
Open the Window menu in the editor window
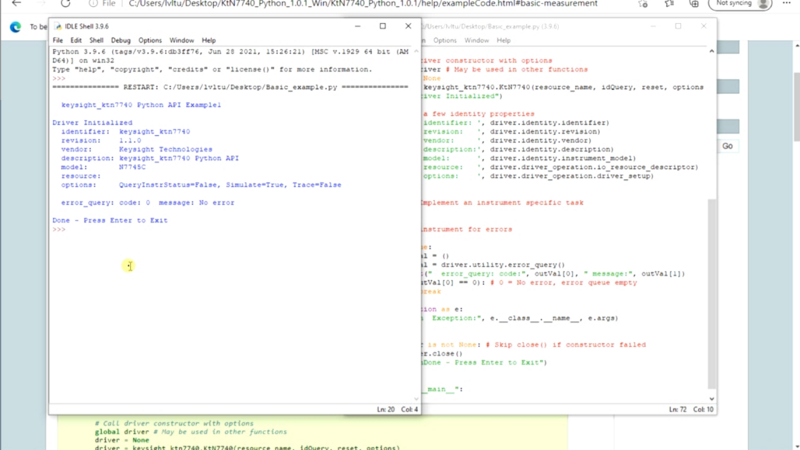tap(476, 41)
